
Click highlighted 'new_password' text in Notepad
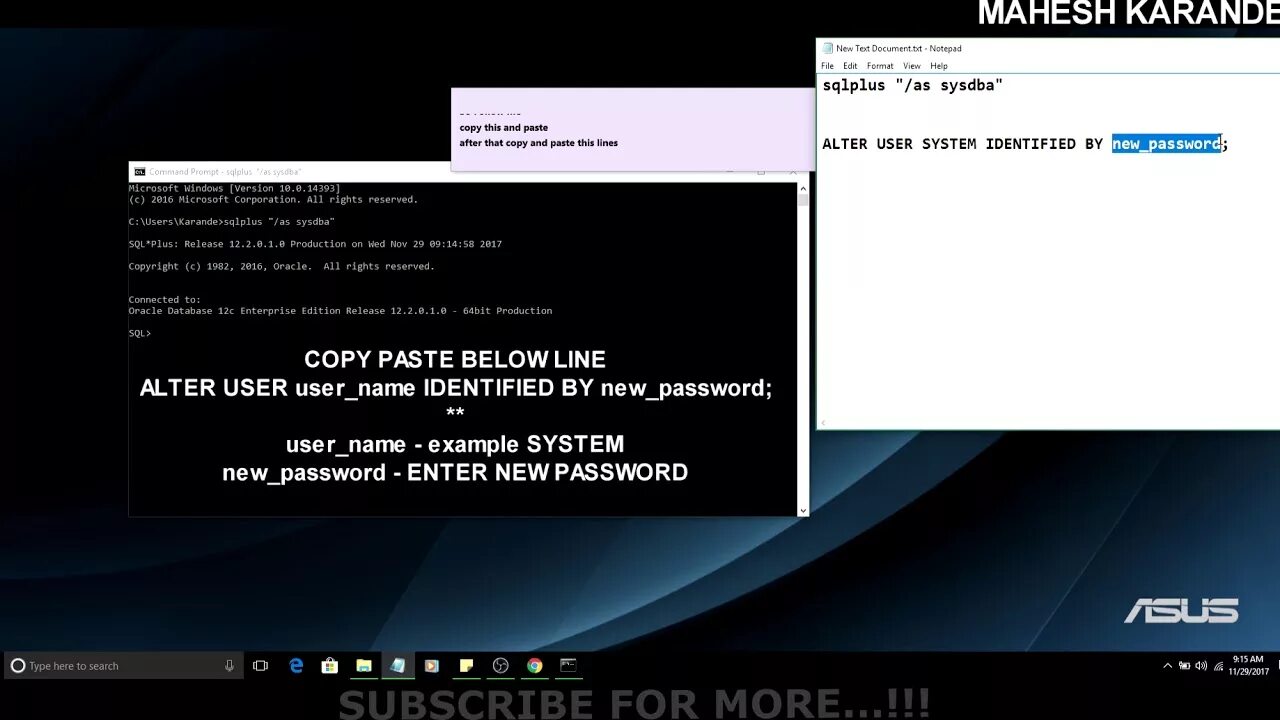tap(1166, 144)
